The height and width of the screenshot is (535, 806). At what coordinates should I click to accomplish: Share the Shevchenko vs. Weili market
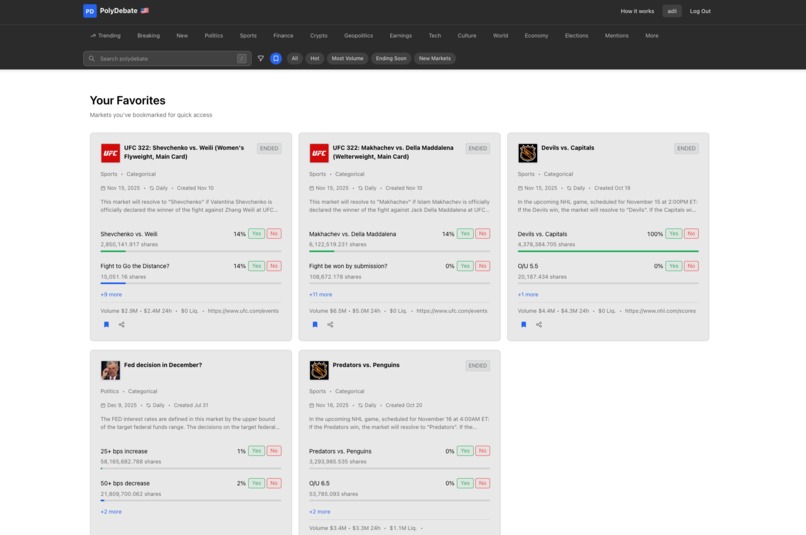tap(122, 324)
